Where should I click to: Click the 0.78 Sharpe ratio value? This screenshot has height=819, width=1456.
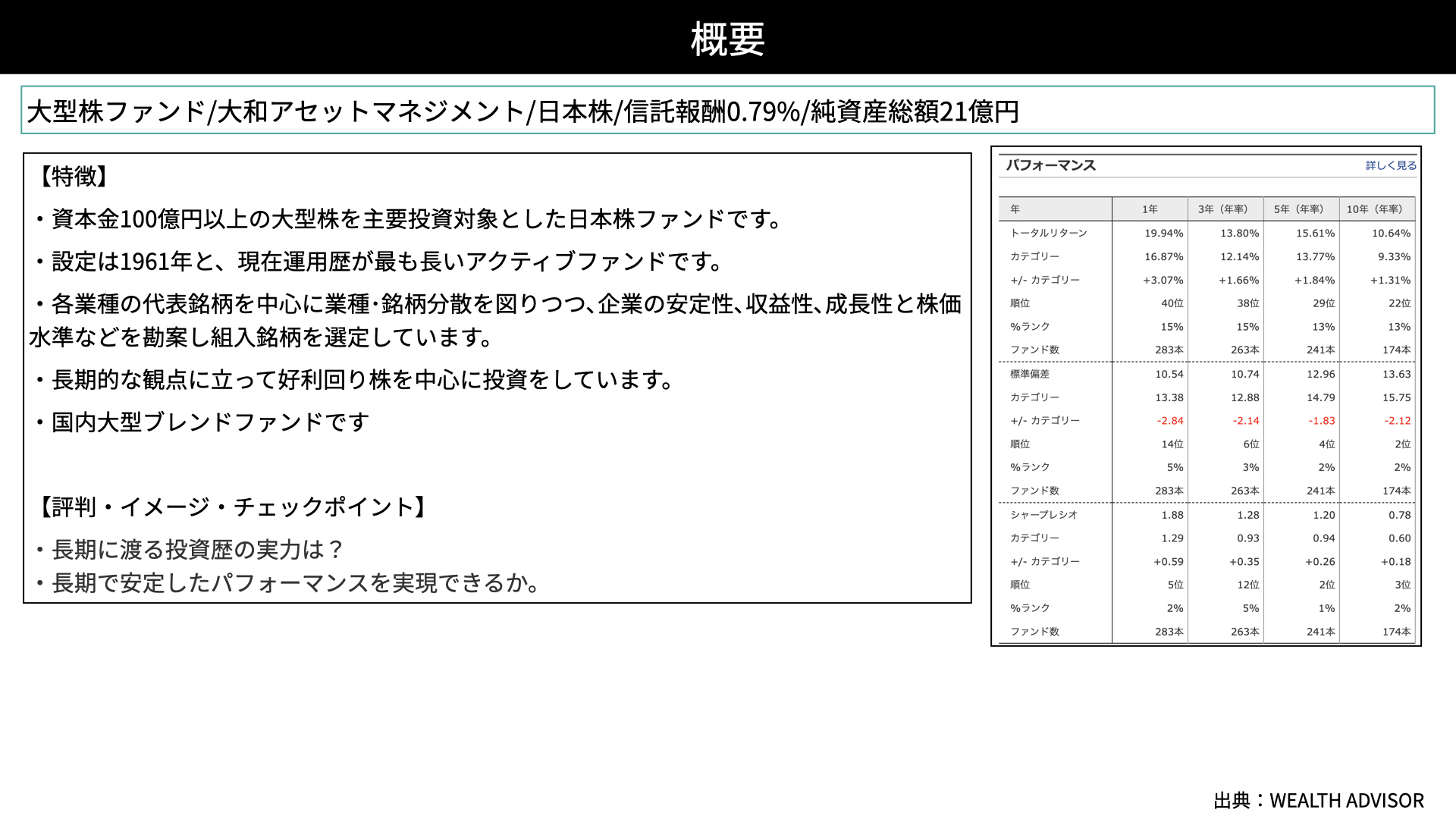(x=1400, y=515)
